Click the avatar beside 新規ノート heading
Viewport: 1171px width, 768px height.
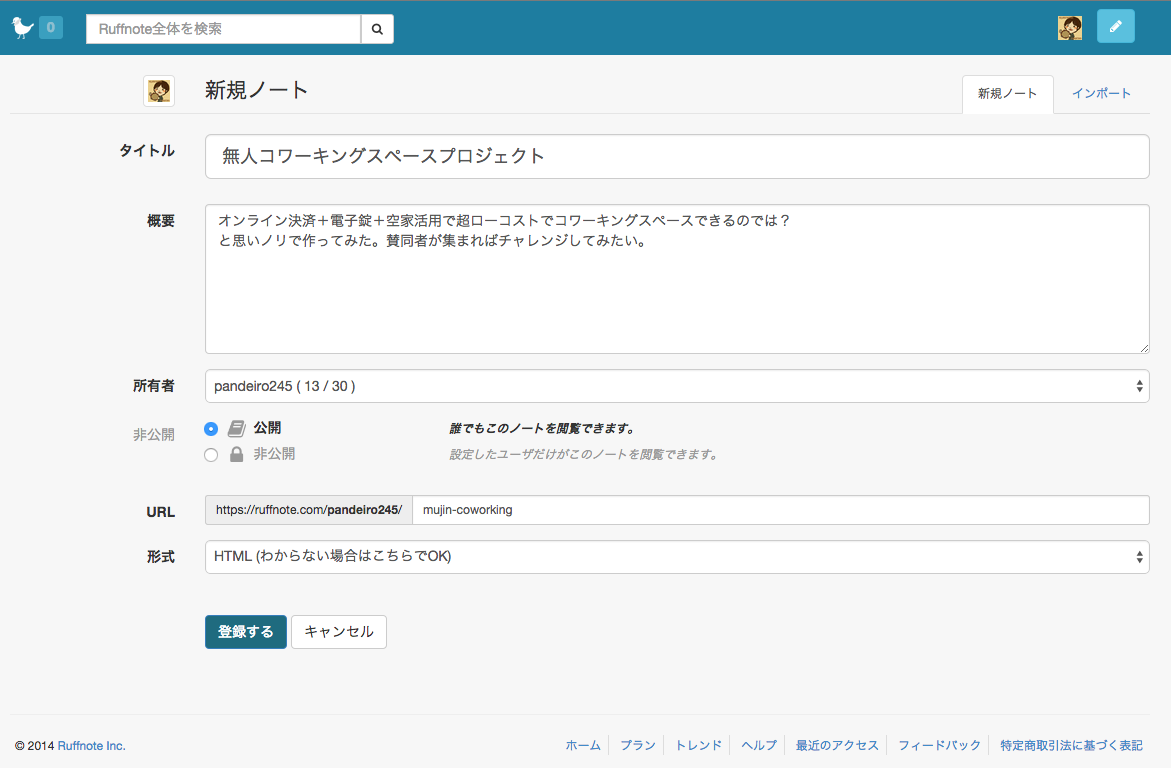coord(159,91)
